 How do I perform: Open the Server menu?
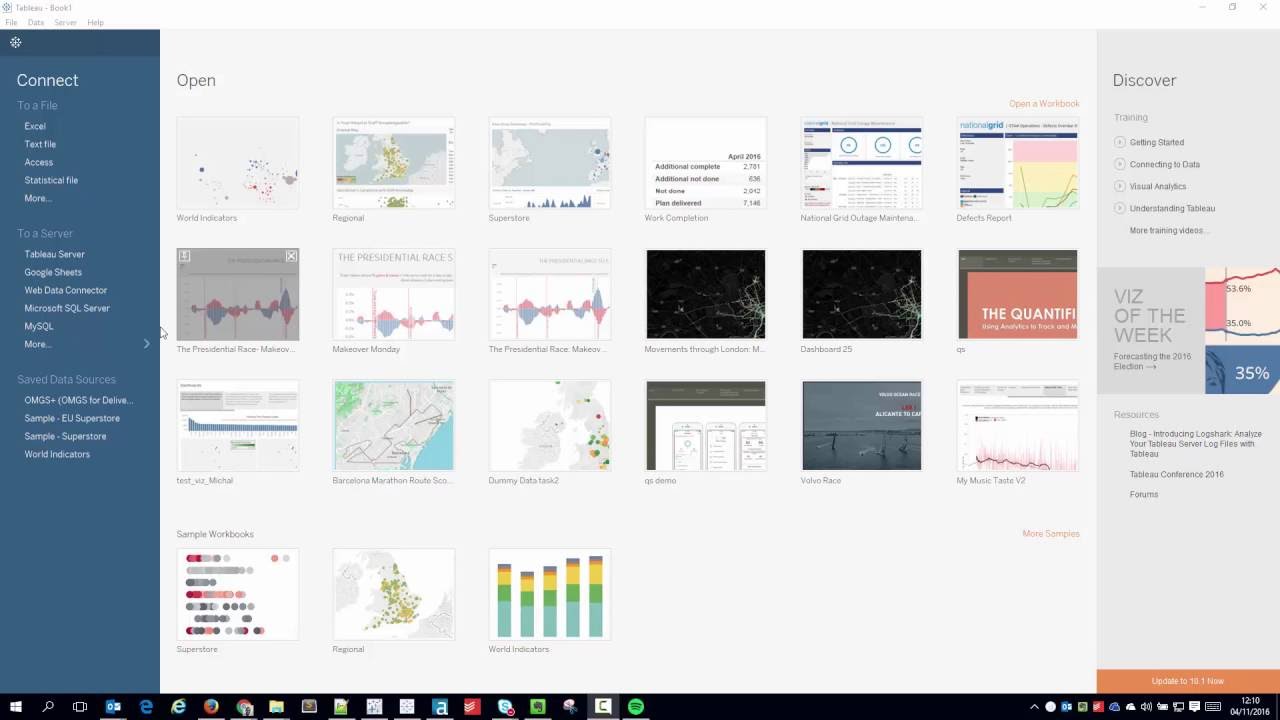point(65,22)
